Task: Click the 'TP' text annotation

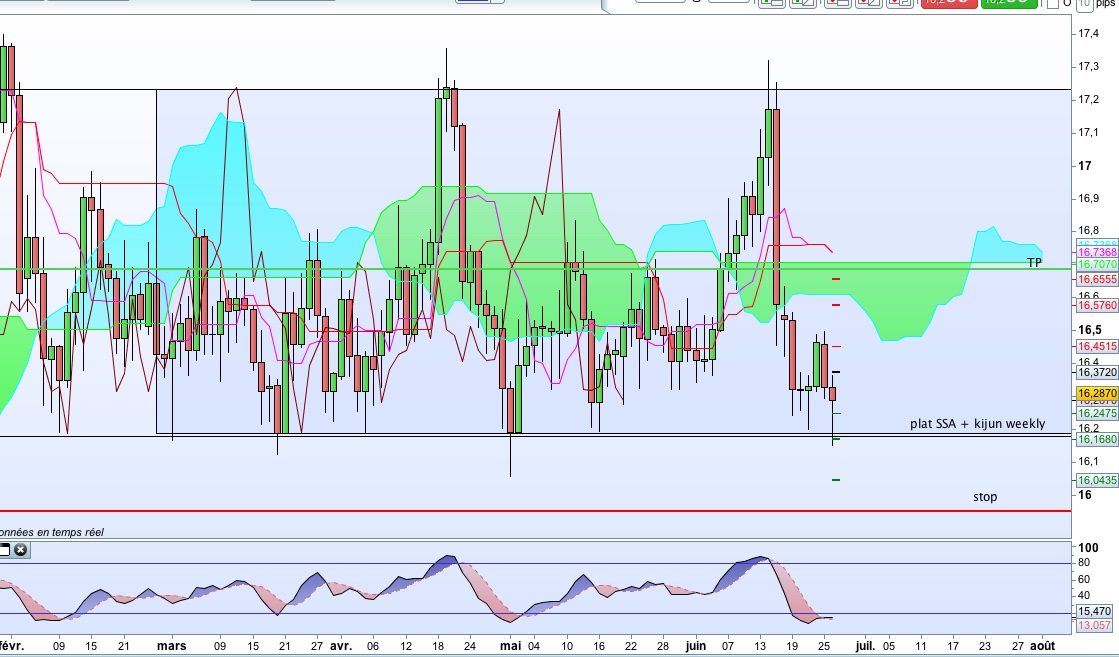Action: click(x=1034, y=262)
